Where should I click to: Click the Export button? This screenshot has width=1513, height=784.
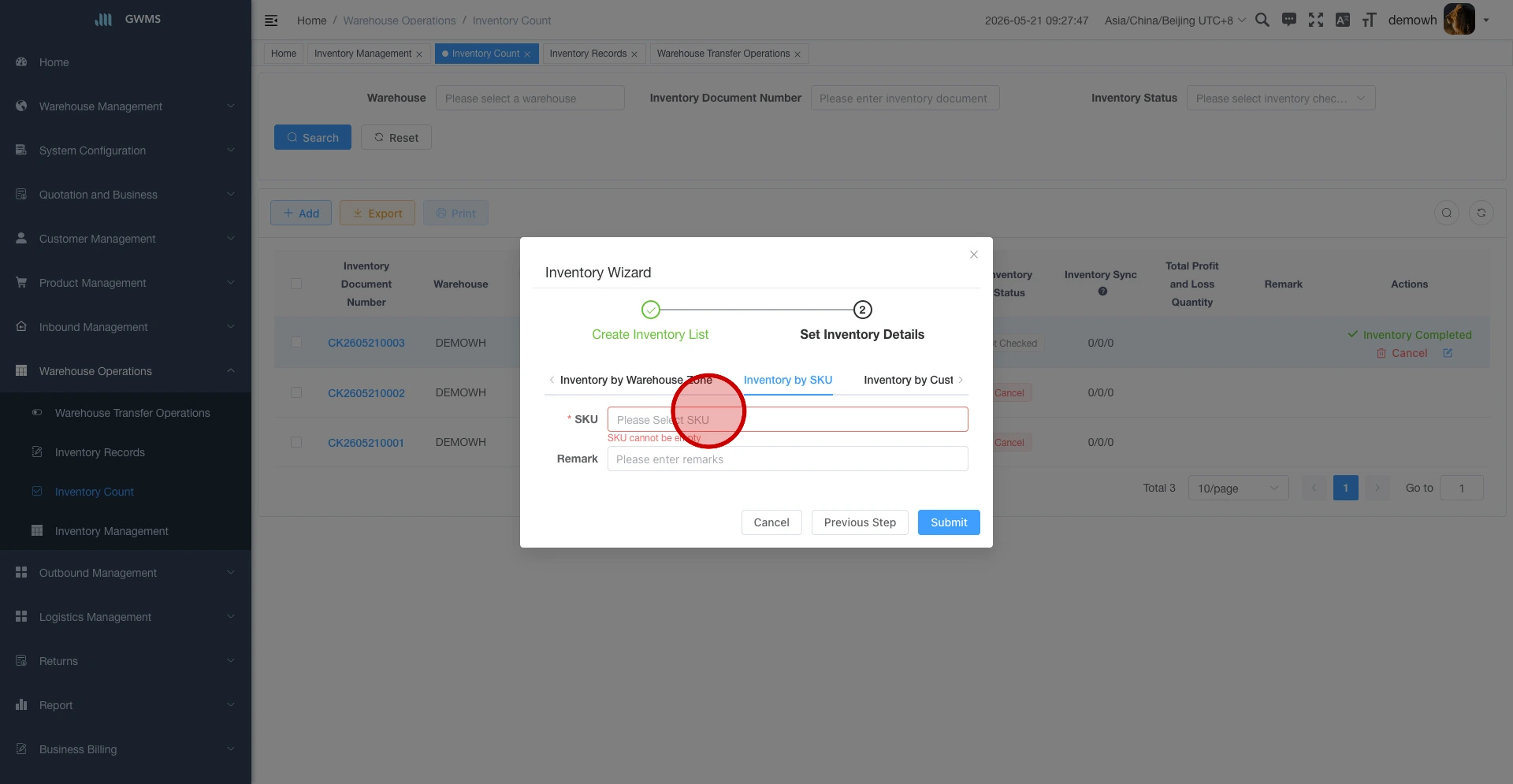[x=377, y=213]
